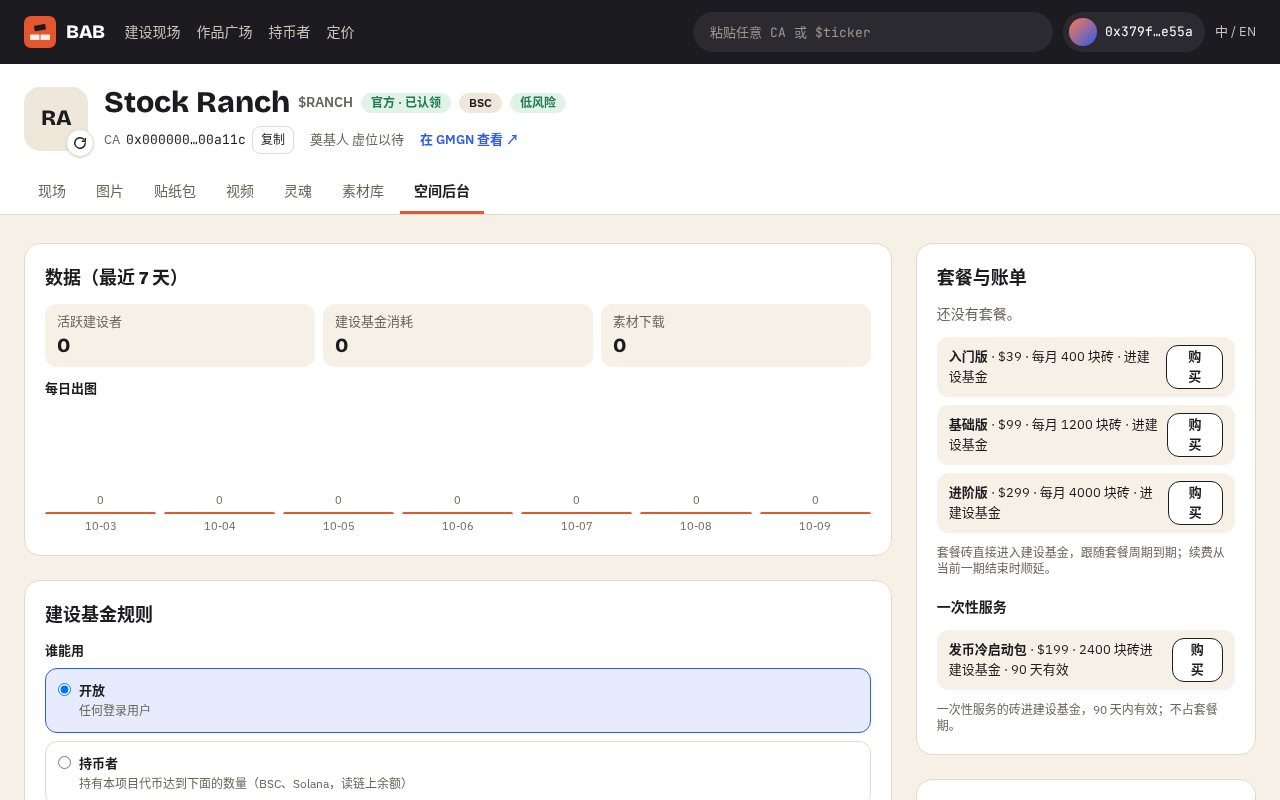Open 建设现场 in the top navigation
The image size is (1280, 800).
tap(153, 32)
